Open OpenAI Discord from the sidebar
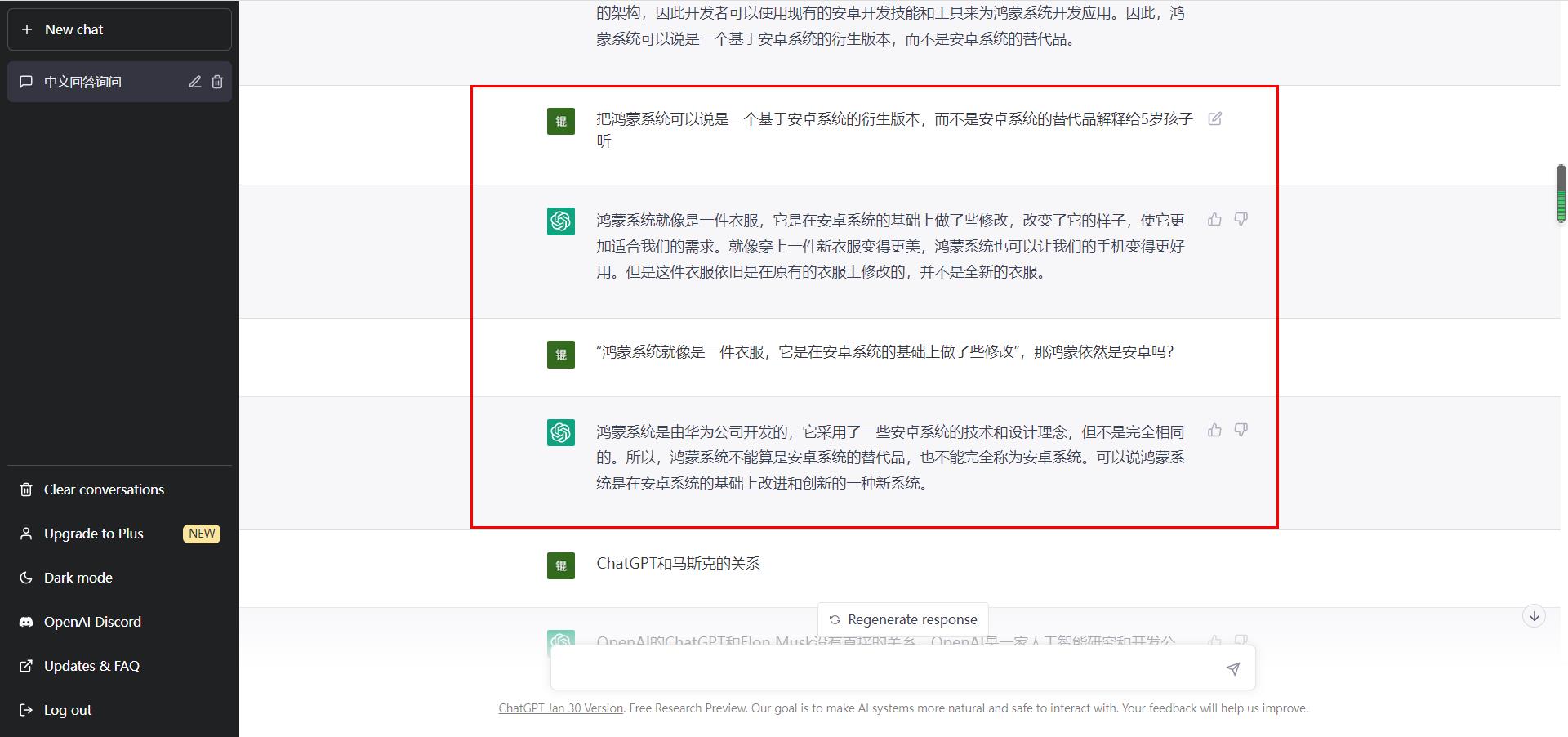The width and height of the screenshot is (1568, 737). tap(92, 621)
